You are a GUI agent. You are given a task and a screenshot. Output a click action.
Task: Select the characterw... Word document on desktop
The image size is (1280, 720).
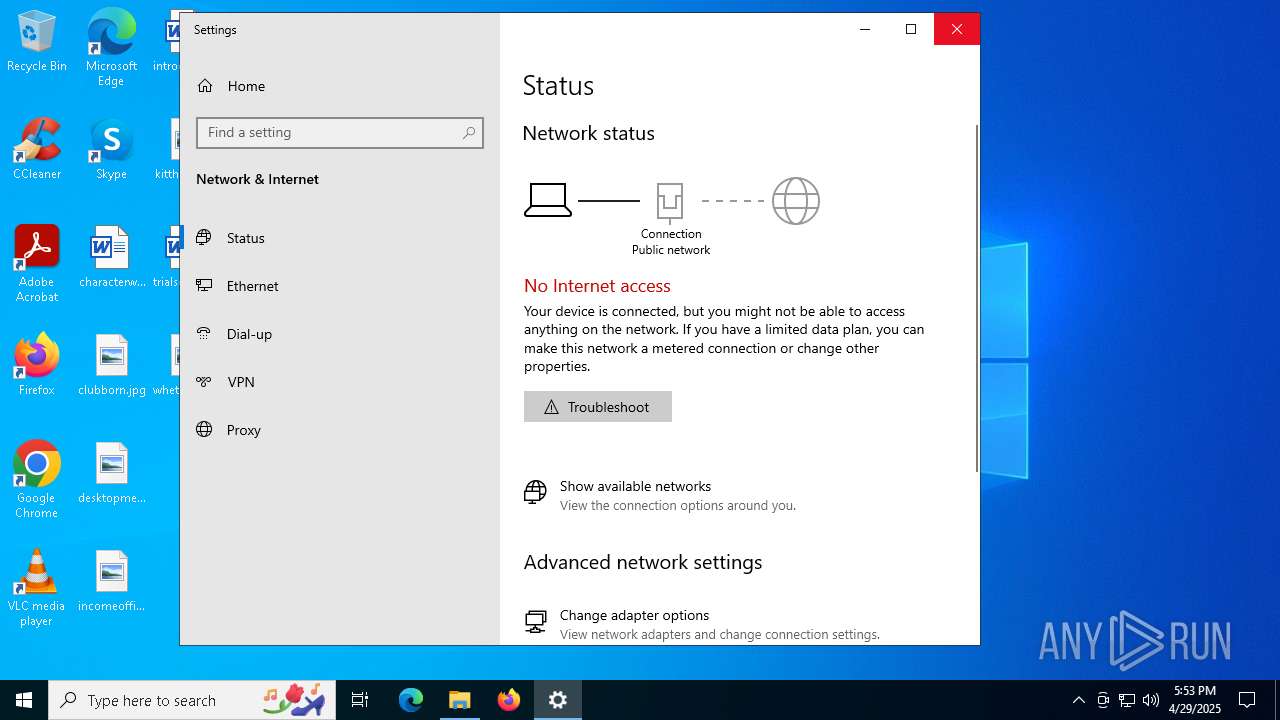(111, 258)
